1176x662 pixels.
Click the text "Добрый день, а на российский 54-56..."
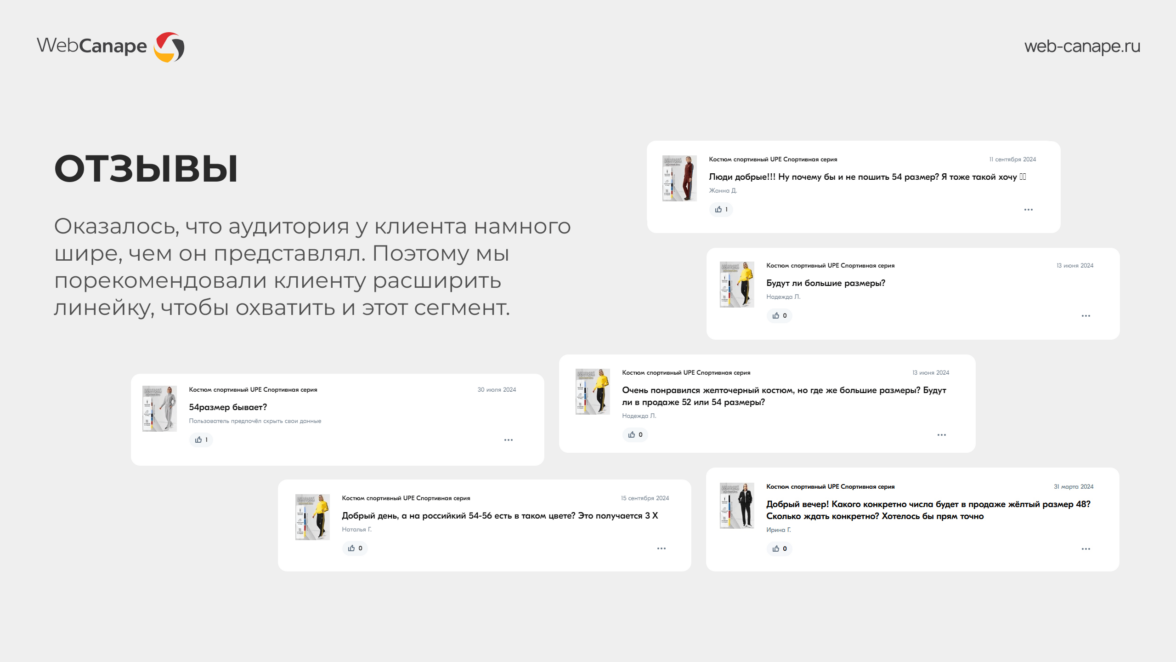500,516
